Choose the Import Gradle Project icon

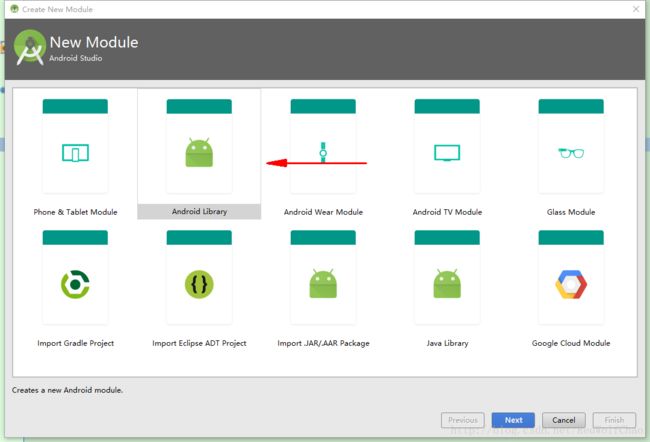tap(75, 284)
